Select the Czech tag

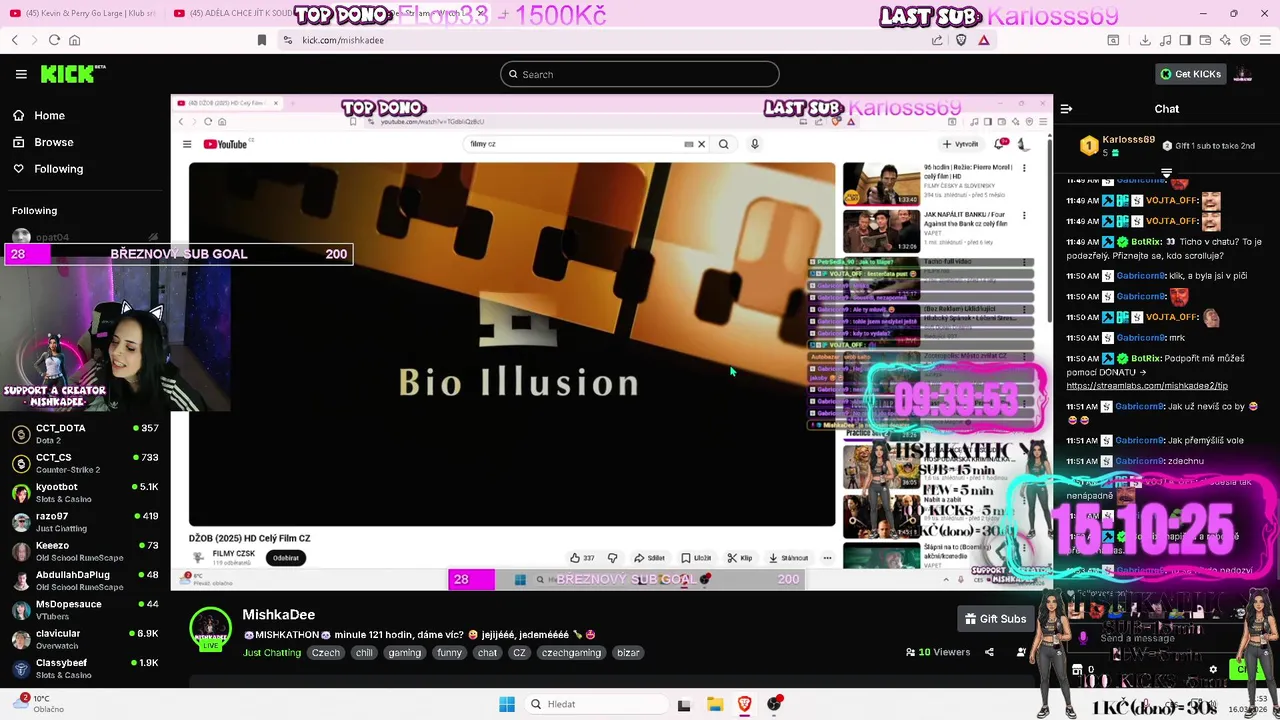[326, 653]
